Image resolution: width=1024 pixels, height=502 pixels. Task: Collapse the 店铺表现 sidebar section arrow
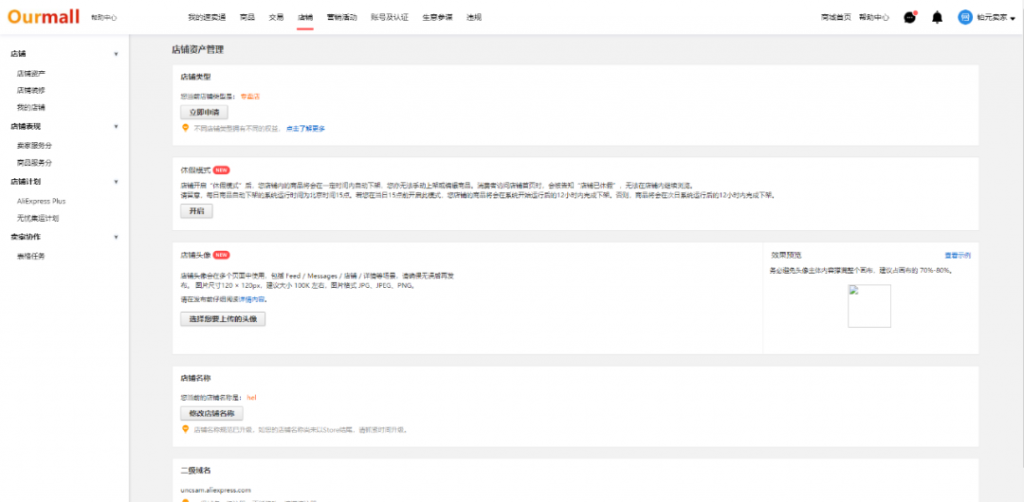116,127
